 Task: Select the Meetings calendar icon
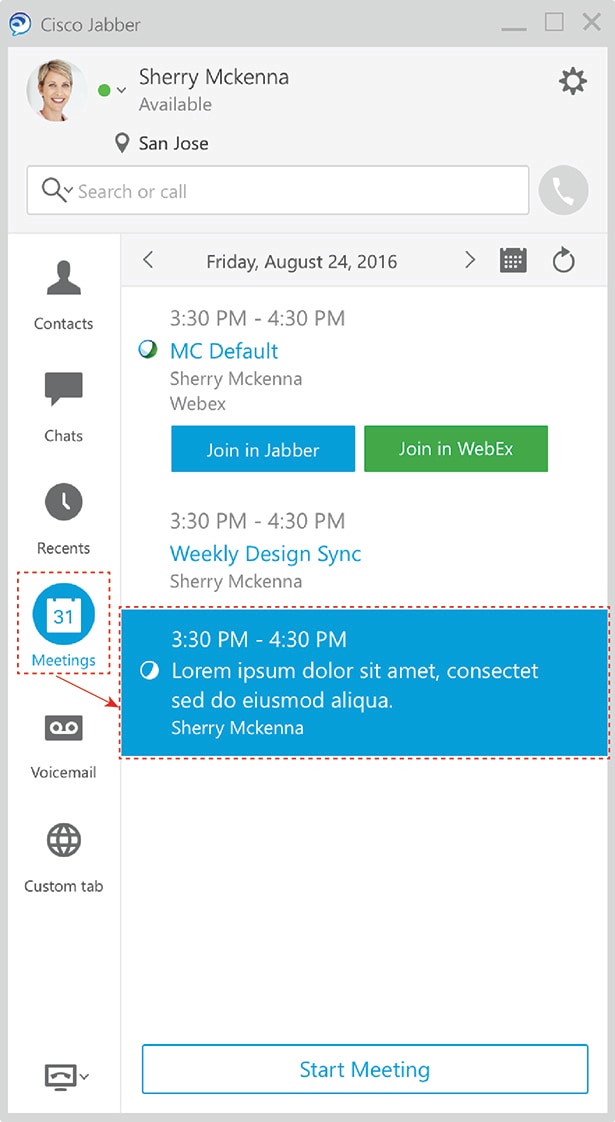point(64,614)
